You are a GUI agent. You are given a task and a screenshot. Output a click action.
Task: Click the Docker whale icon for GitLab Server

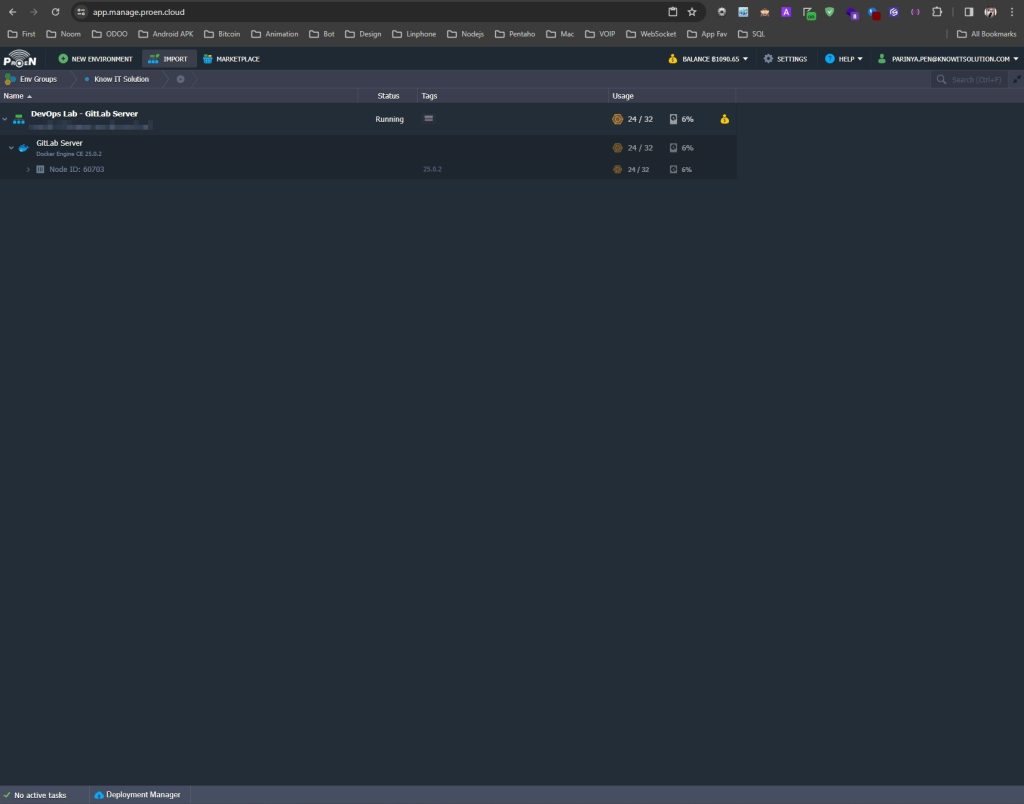click(23, 148)
